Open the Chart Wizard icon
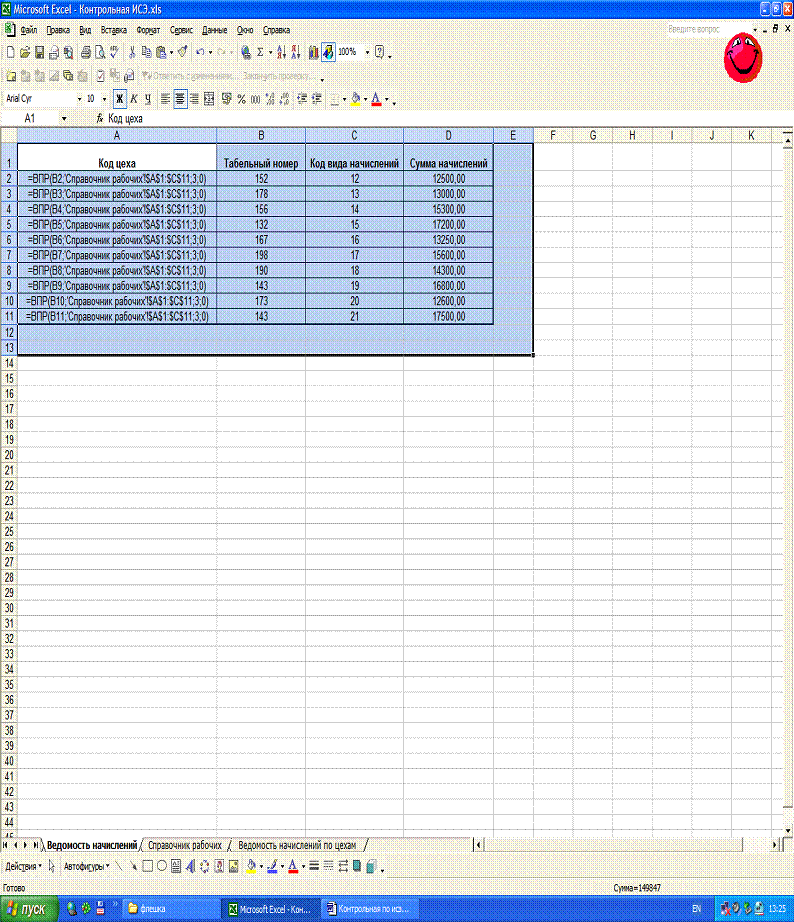 tap(313, 52)
